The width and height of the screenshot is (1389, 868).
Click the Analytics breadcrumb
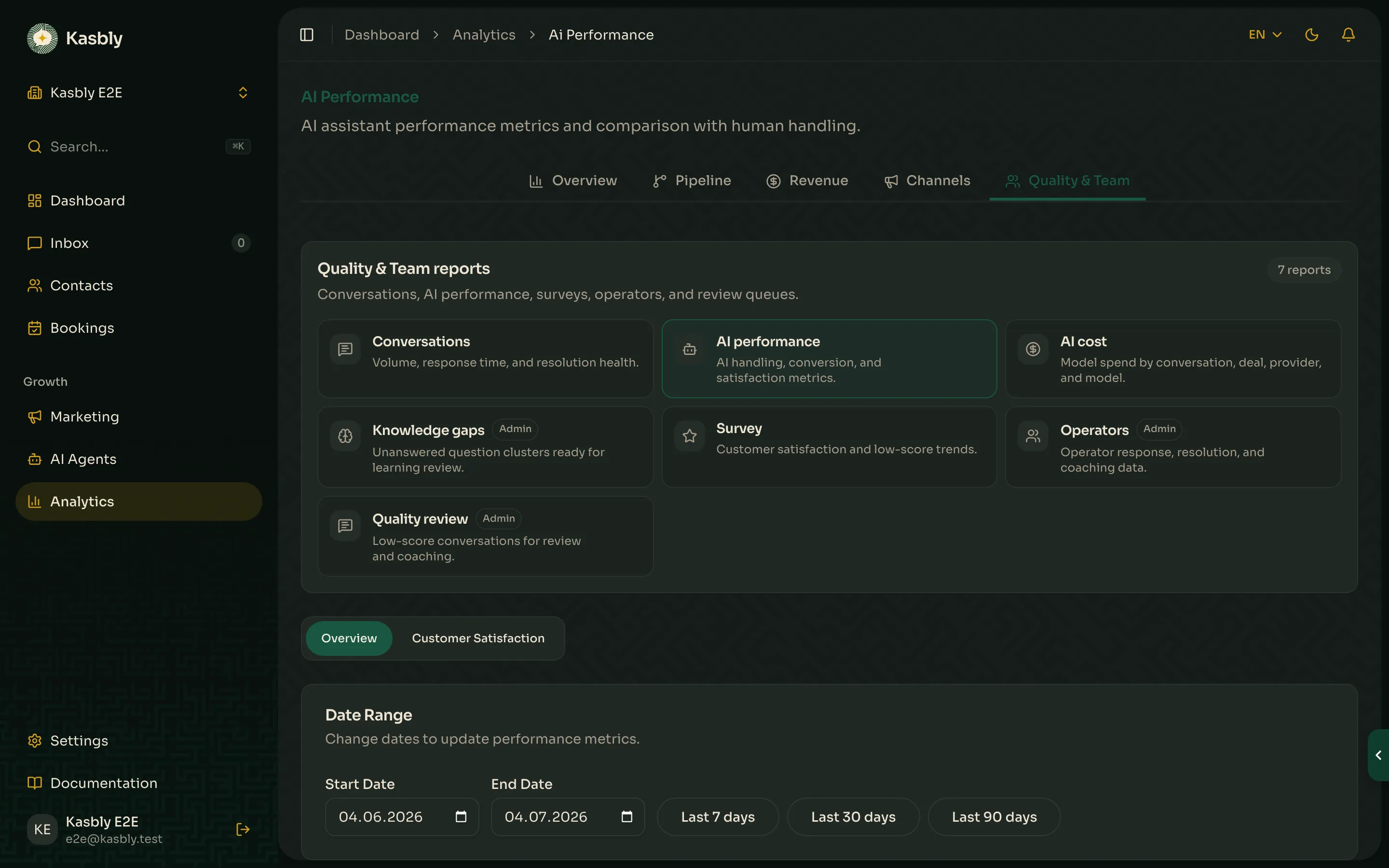click(484, 35)
